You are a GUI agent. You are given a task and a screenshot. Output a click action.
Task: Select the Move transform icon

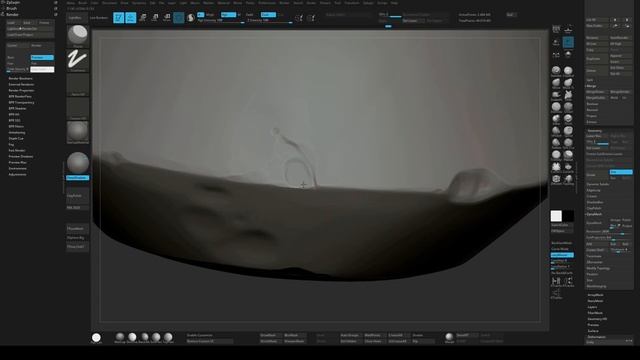click(x=143, y=18)
